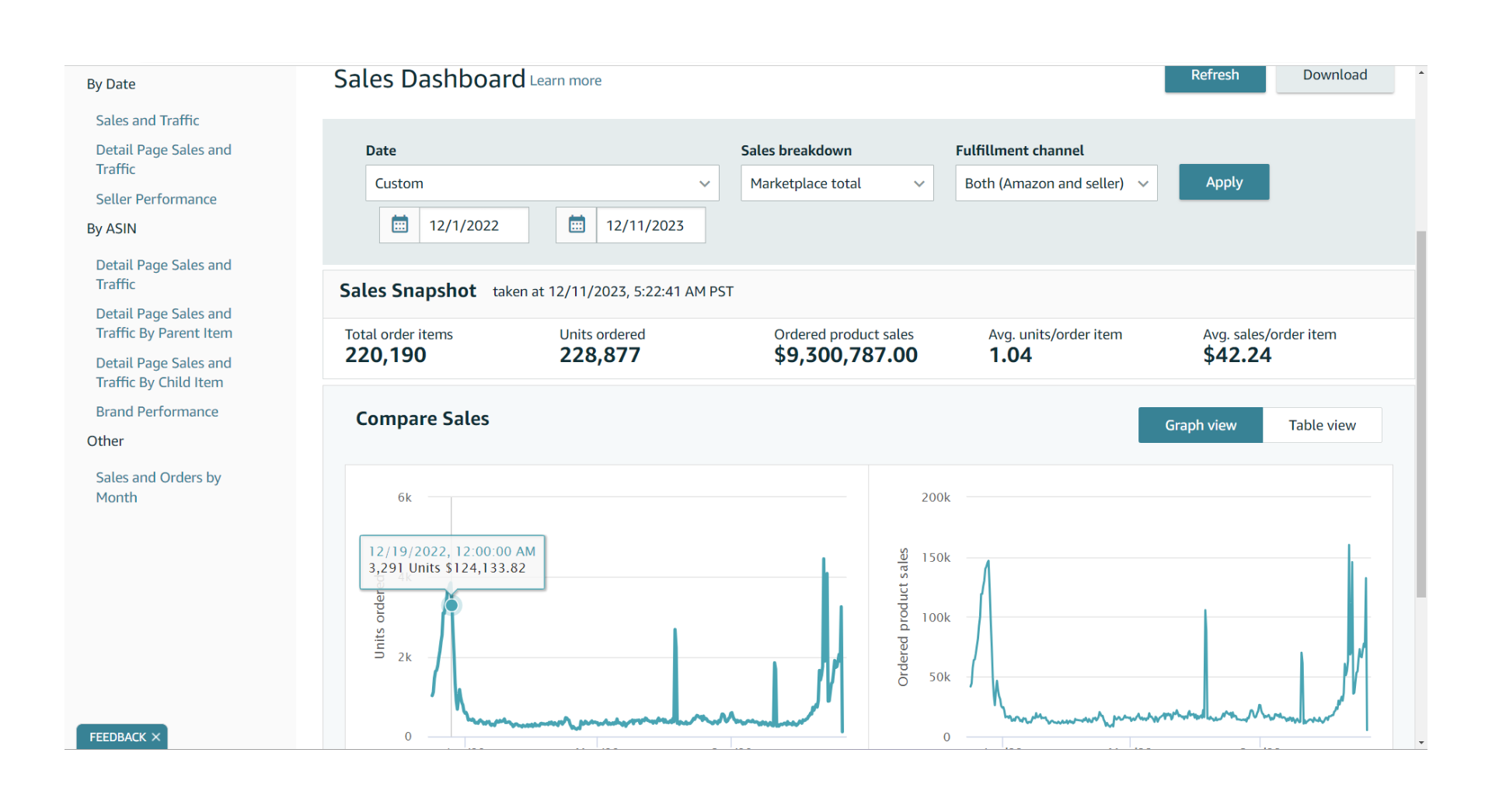
Task: Open Detail Page Sales By Parent Item
Action: pos(164,323)
